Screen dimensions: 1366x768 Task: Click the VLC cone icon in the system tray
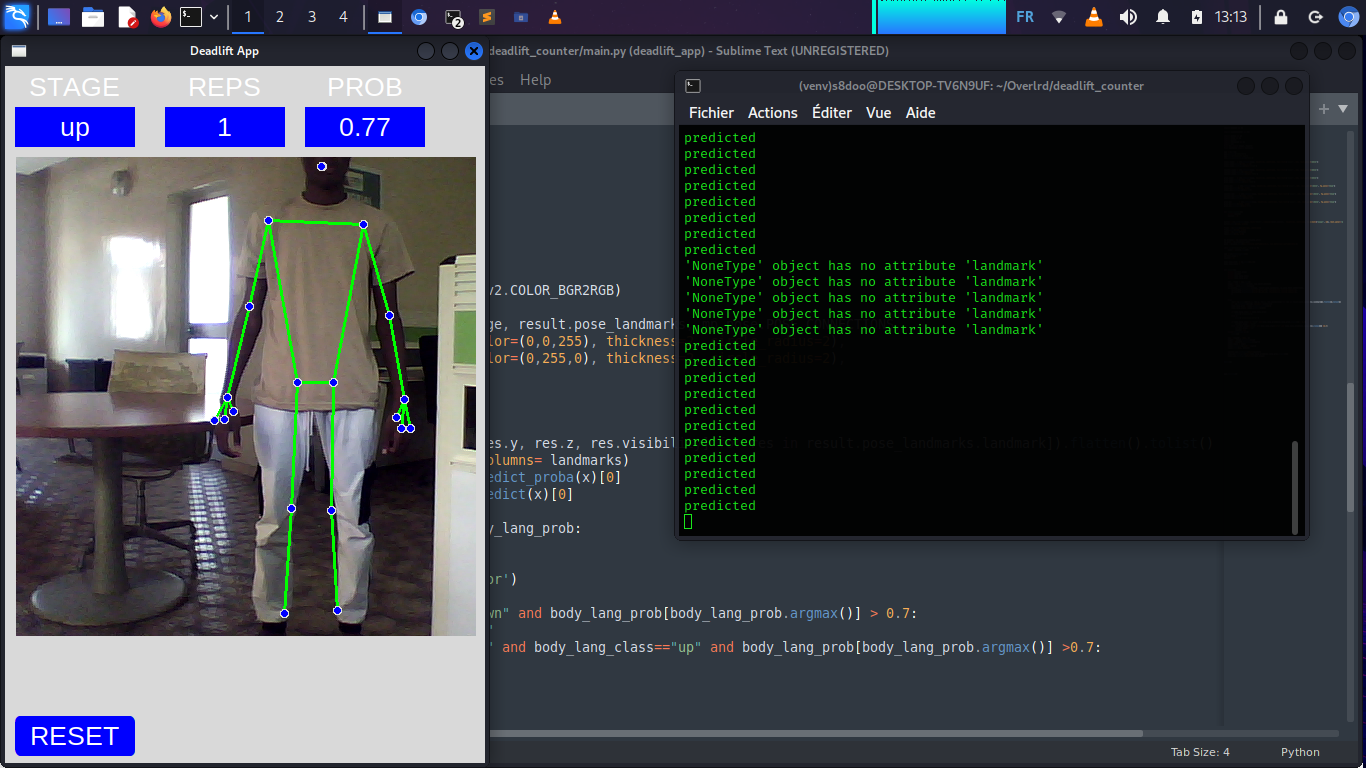[x=1094, y=16]
